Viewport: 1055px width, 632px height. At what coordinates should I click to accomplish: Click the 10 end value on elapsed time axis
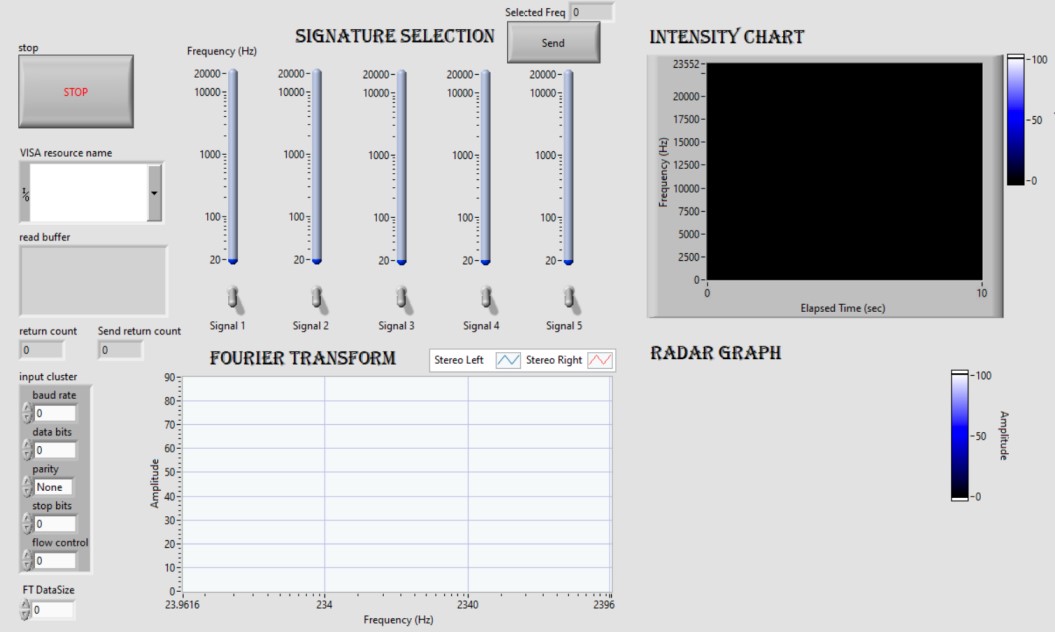click(x=982, y=293)
